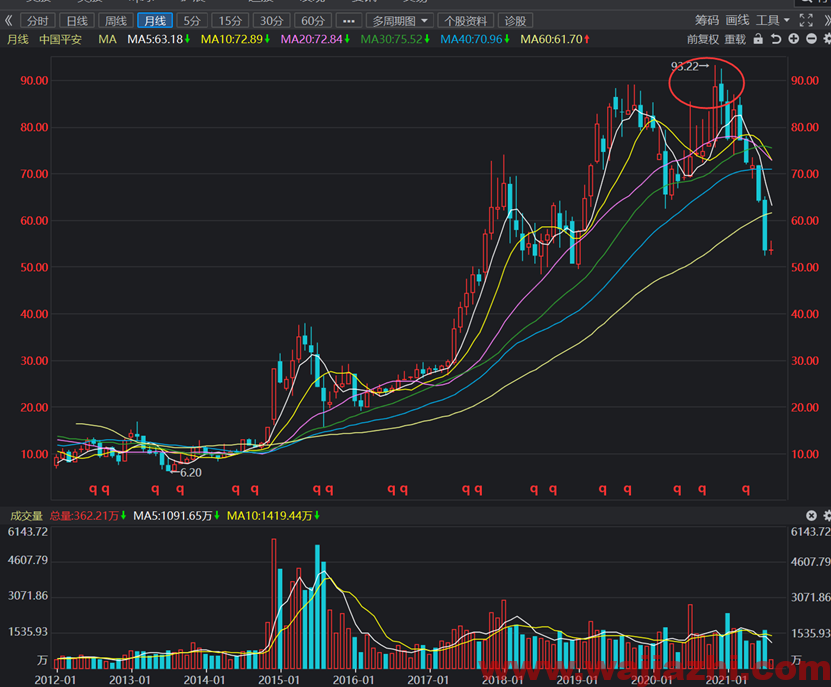The width and height of the screenshot is (831, 687).
Task: Click the 2021-01 date axis label
Action: (726, 680)
